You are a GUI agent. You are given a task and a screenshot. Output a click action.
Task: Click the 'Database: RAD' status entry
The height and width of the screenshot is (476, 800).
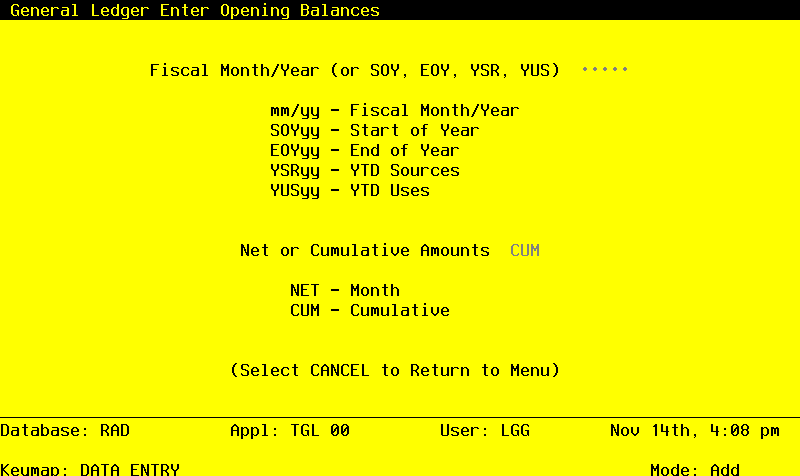pos(65,431)
